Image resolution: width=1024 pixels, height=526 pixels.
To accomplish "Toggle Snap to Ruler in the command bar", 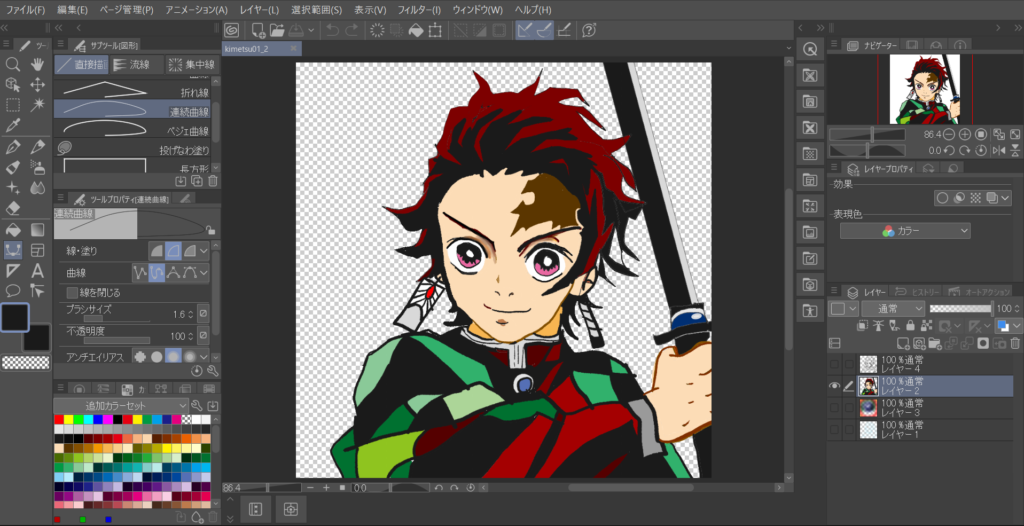I will click(524, 30).
